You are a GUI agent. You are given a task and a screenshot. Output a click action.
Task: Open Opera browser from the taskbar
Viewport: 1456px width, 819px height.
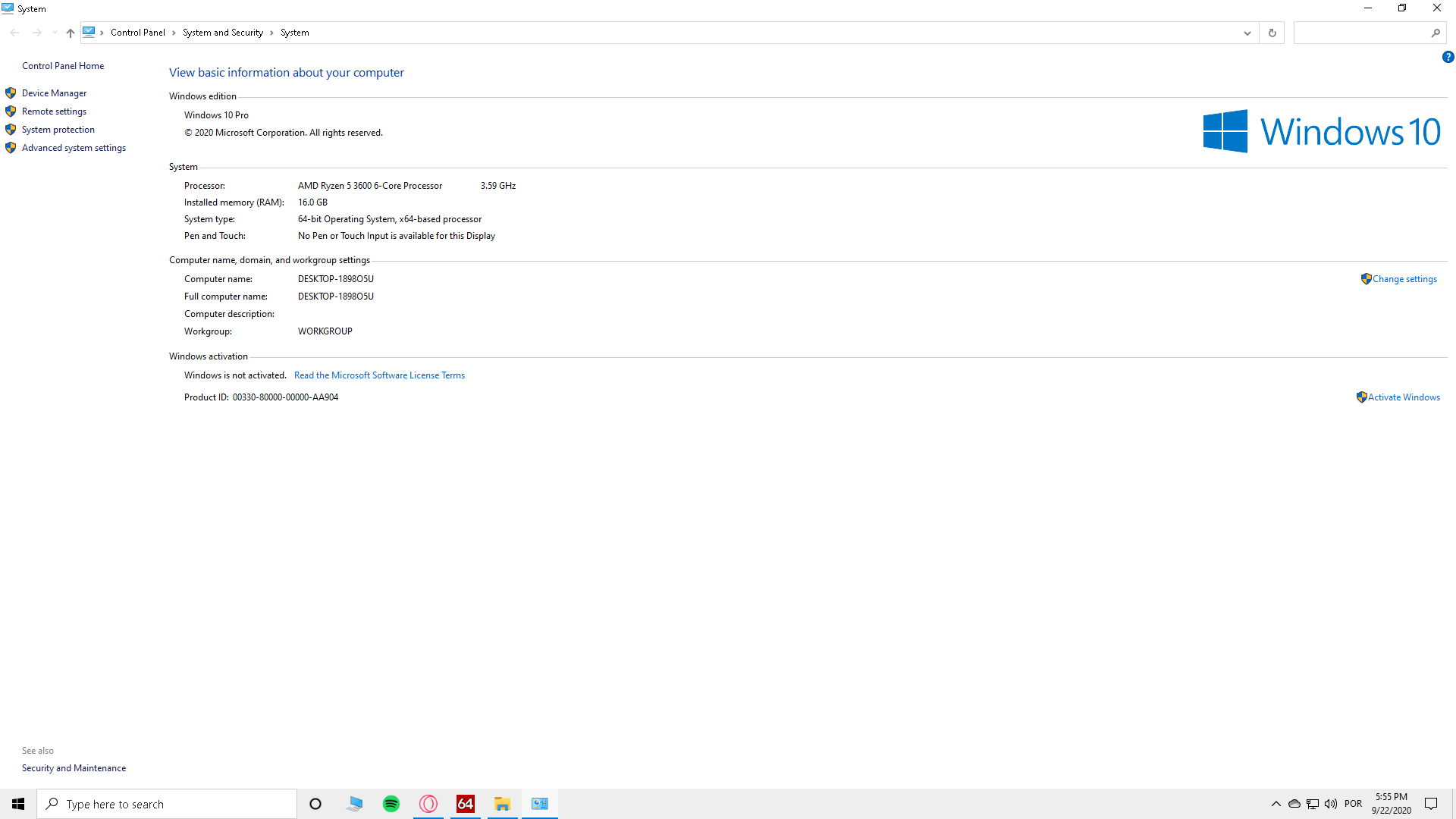pyautogui.click(x=428, y=804)
